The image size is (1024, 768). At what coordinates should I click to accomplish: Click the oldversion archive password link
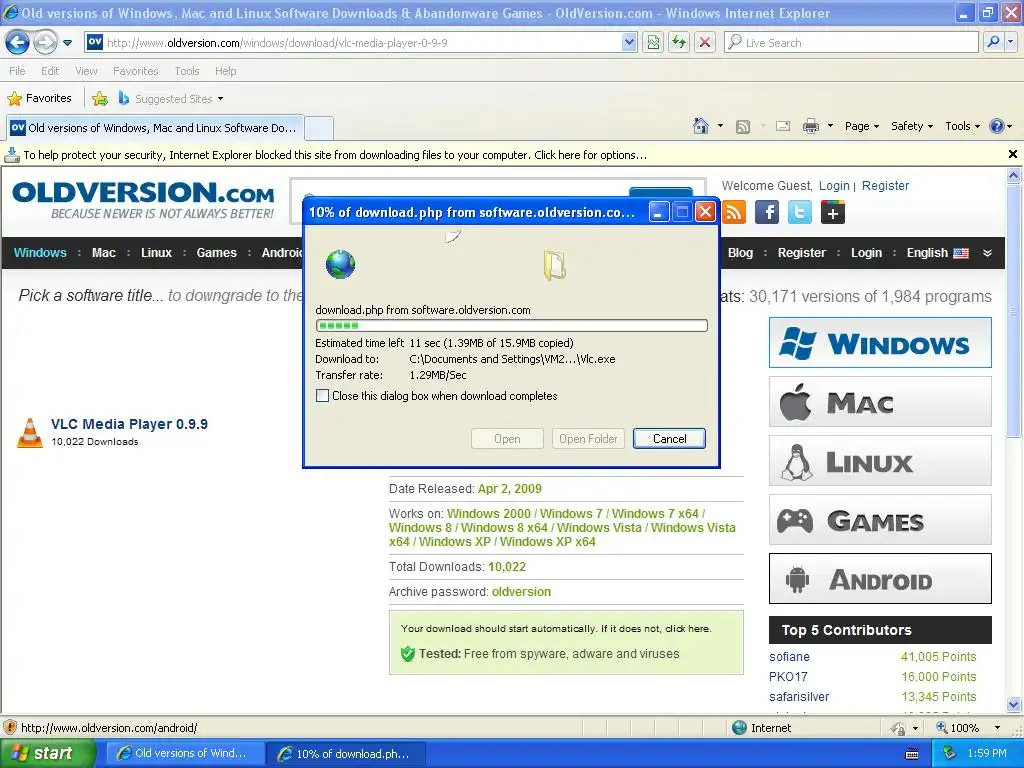click(521, 592)
